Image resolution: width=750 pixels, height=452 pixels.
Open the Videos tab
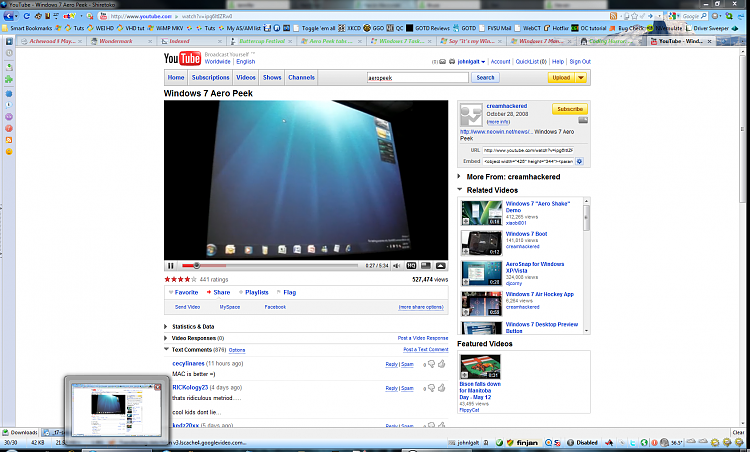coord(246,77)
